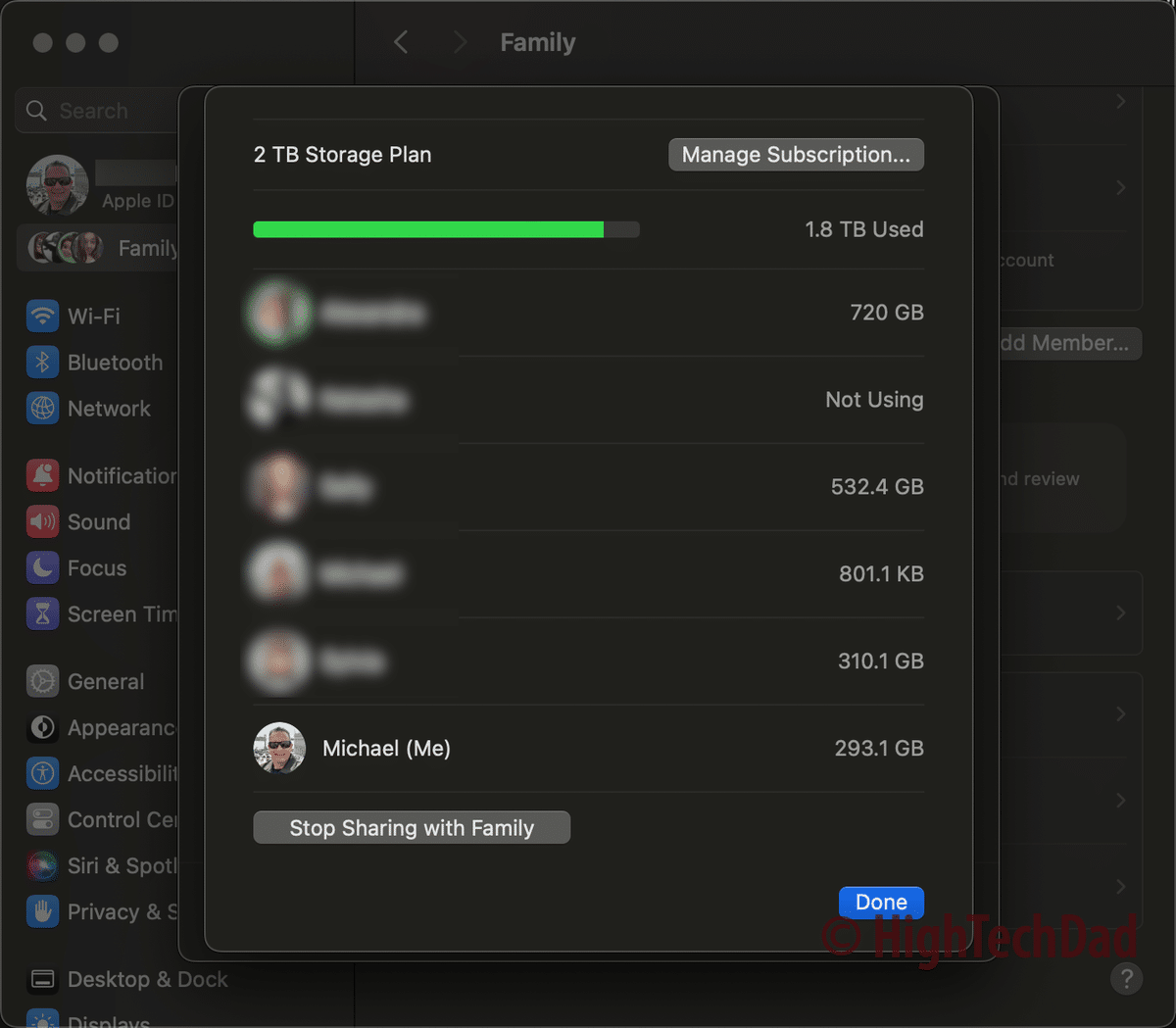Click Stop Sharing with Family

pos(411,827)
